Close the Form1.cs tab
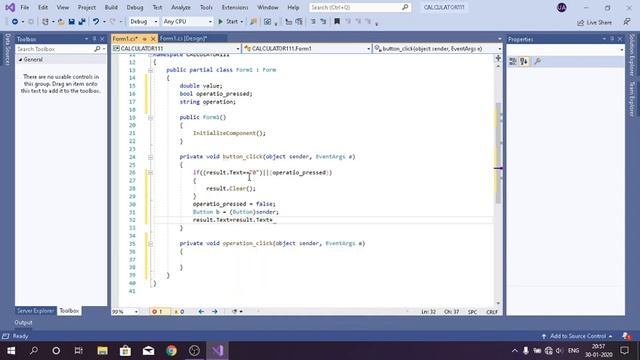The image size is (640, 360). 153,39
